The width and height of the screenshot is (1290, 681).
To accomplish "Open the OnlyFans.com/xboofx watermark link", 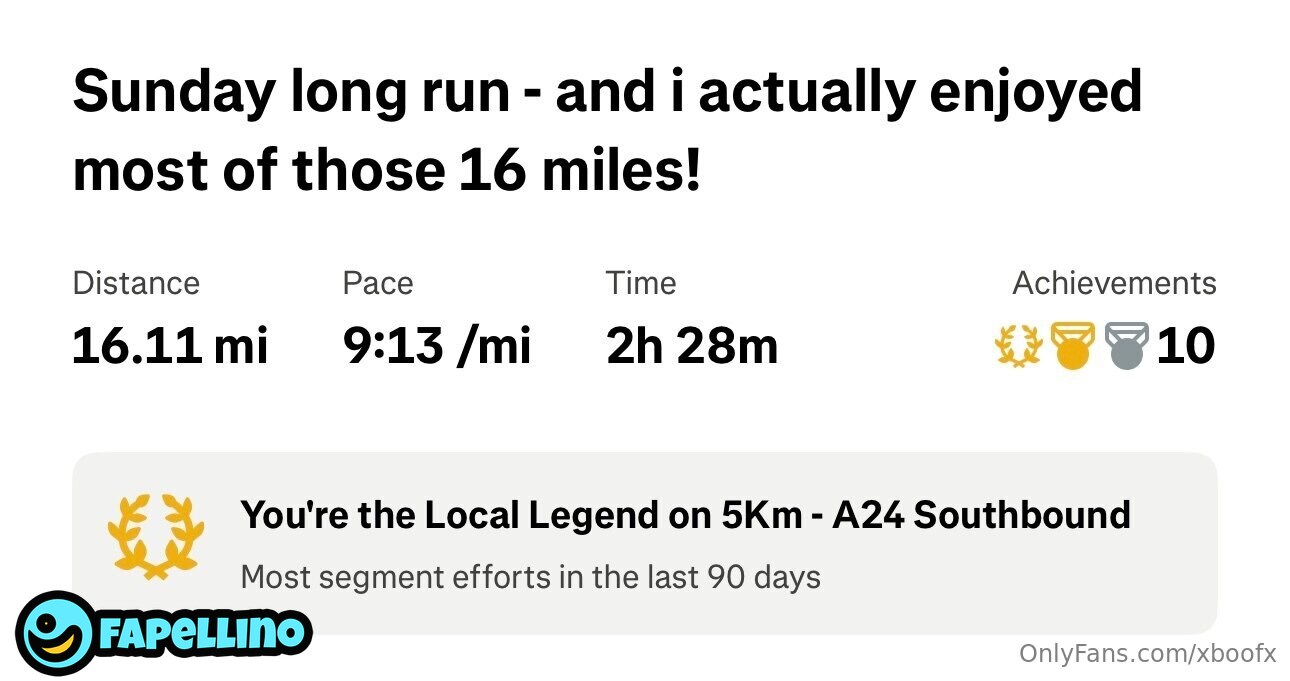I will pos(1147,653).
